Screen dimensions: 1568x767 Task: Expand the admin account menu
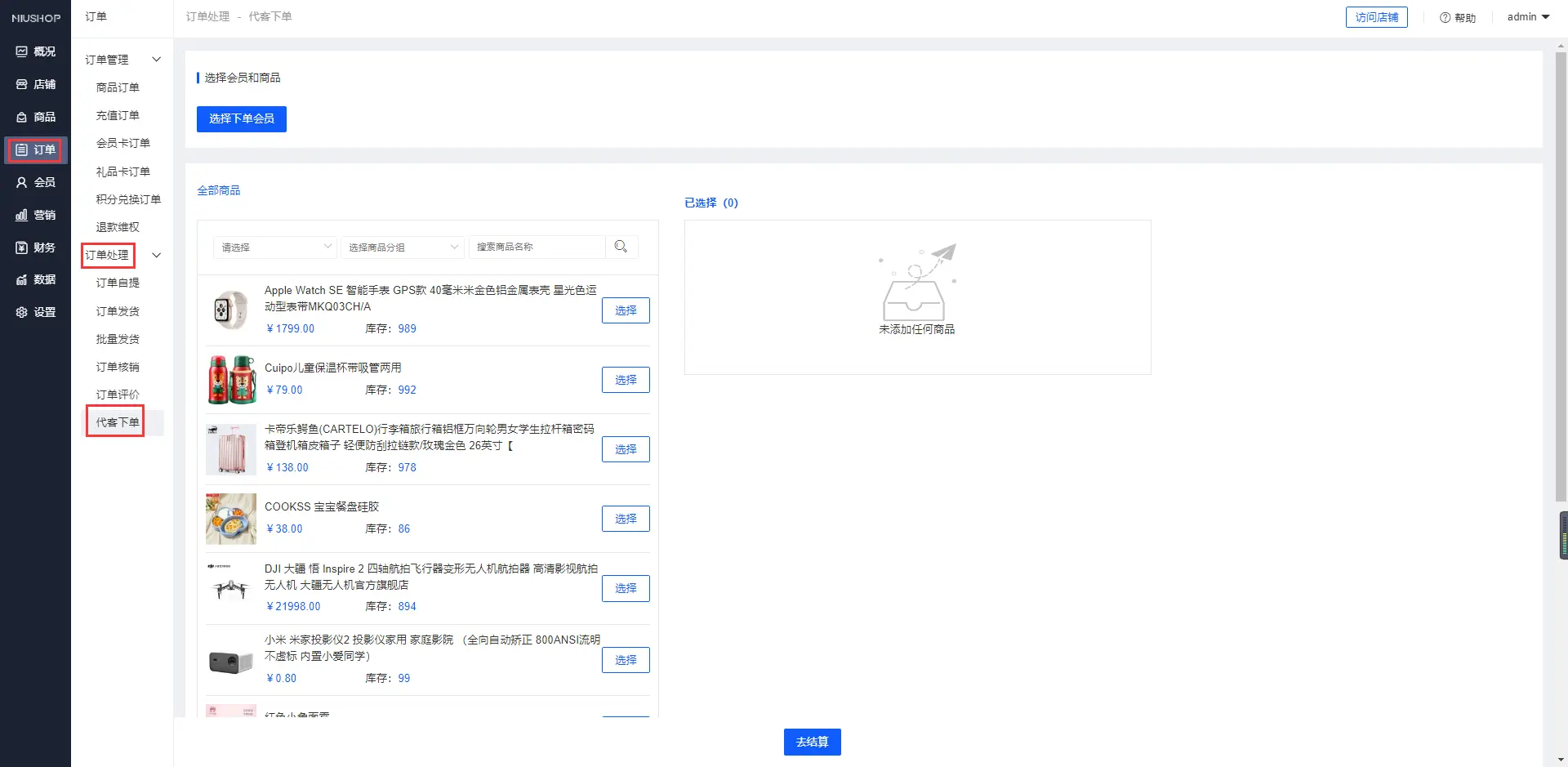coord(1527,17)
